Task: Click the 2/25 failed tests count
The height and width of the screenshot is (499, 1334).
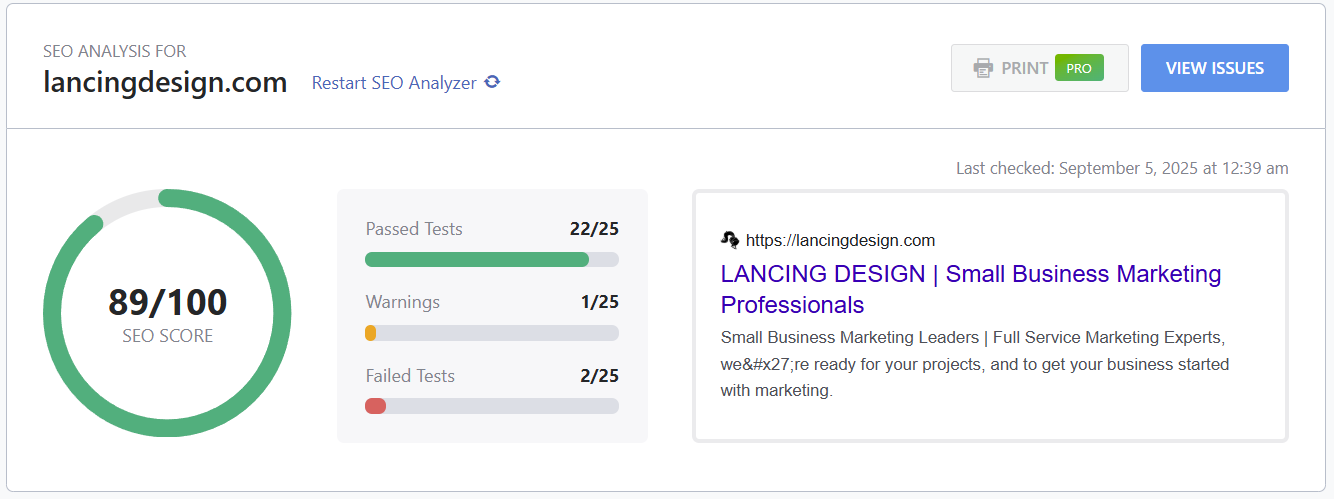Action: tap(599, 376)
